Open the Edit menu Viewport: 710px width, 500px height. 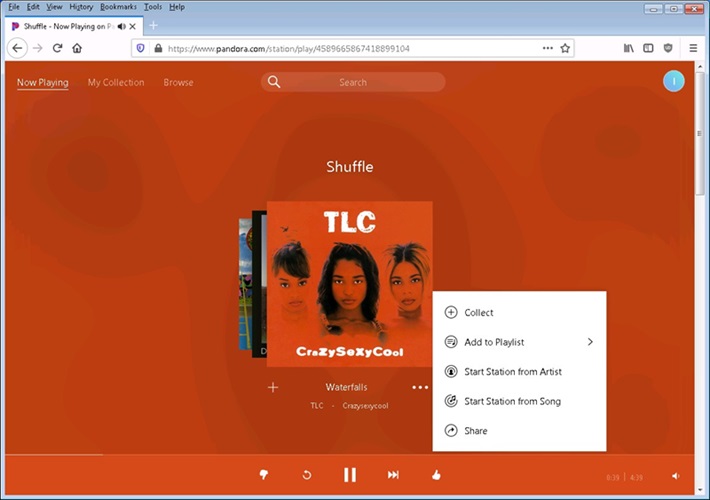click(x=33, y=7)
